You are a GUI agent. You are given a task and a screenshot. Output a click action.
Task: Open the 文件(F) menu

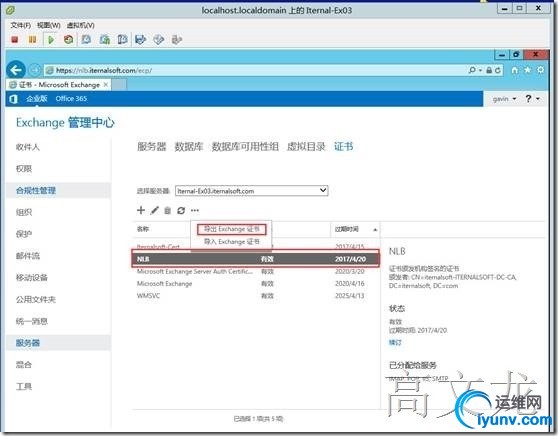[x=21, y=25]
